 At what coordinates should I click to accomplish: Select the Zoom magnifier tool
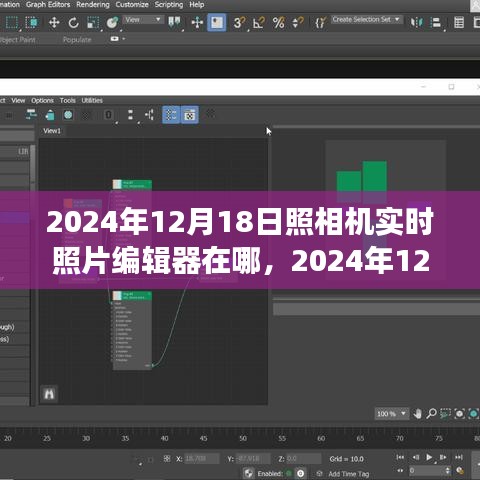click(x=431, y=414)
